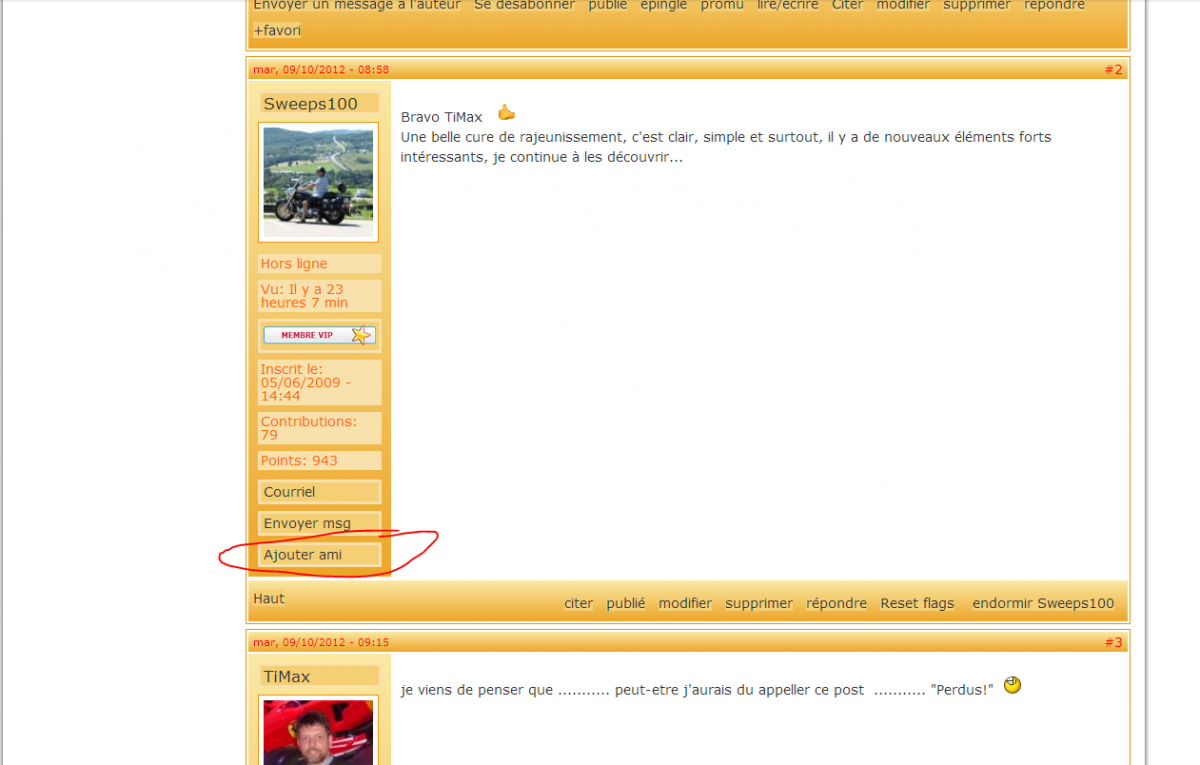Click Envoyer msg to message Sweeps100
Image resolution: width=1200 pixels, height=765 pixels.
(320, 523)
